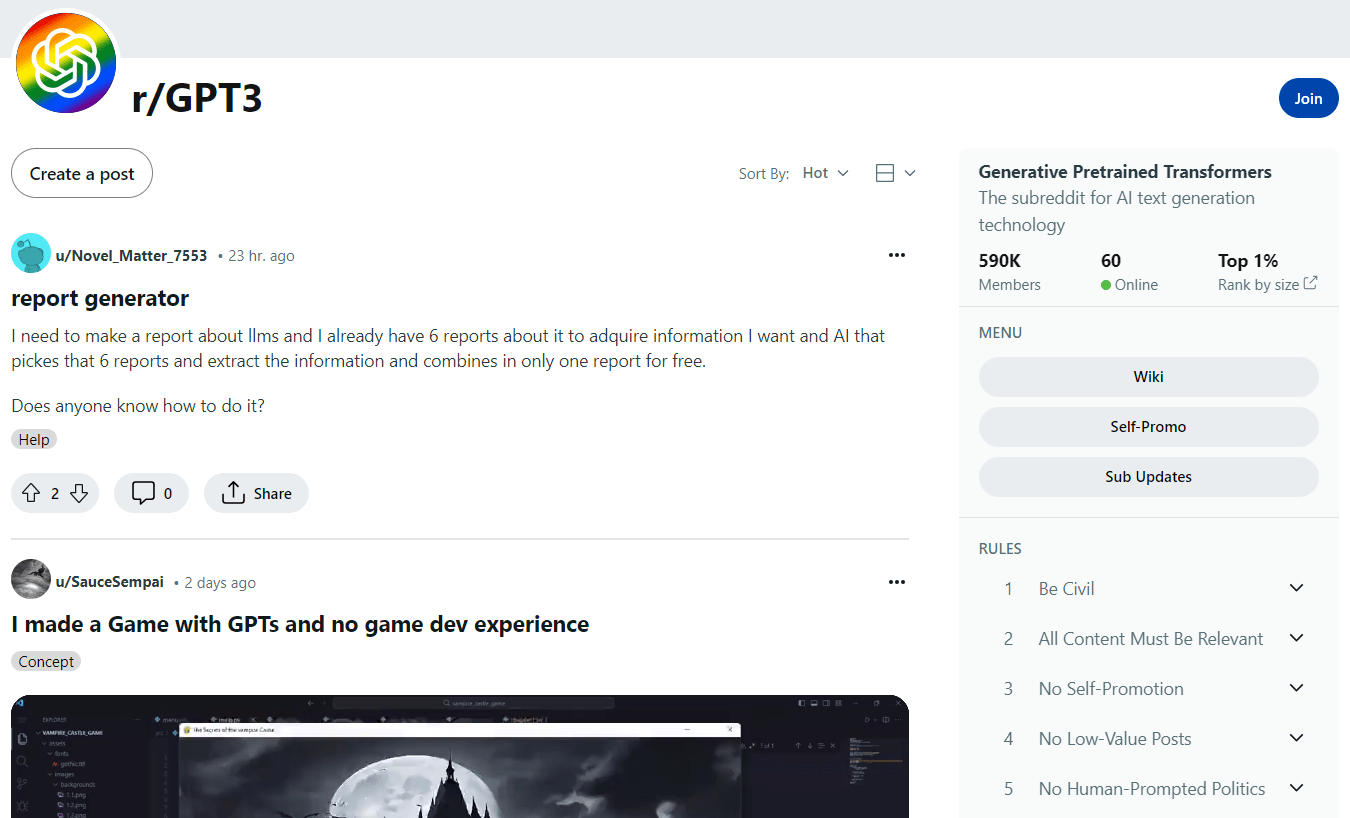Open the report generator post title
The image size is (1350, 818).
100,298
